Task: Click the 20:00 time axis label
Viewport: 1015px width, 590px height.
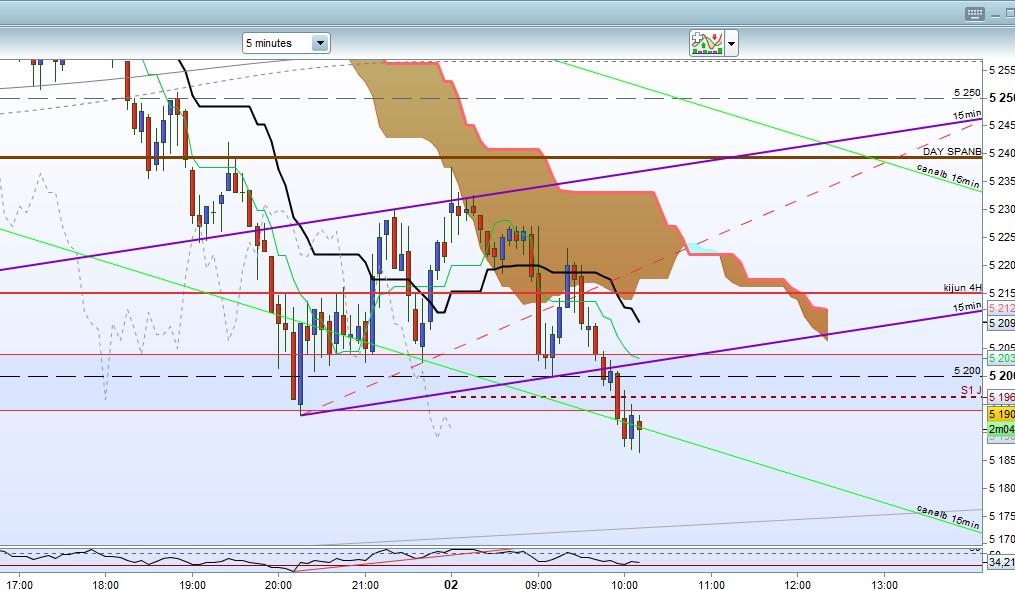Action: click(278, 585)
